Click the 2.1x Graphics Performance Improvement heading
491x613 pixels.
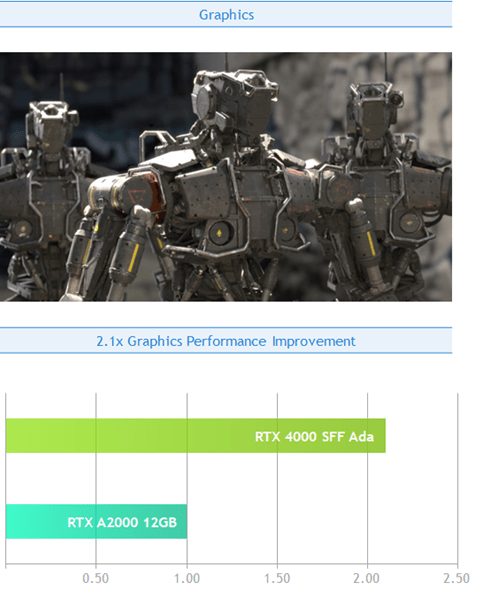click(x=226, y=341)
